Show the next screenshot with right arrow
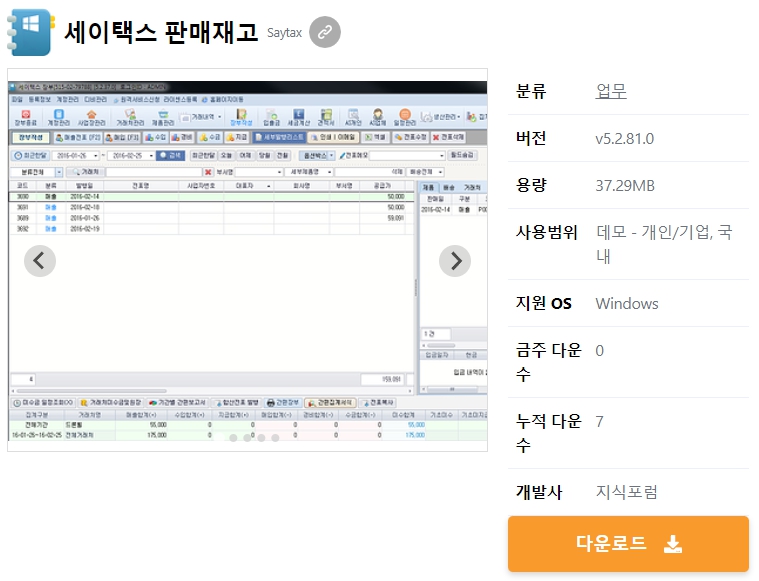 pyautogui.click(x=455, y=261)
